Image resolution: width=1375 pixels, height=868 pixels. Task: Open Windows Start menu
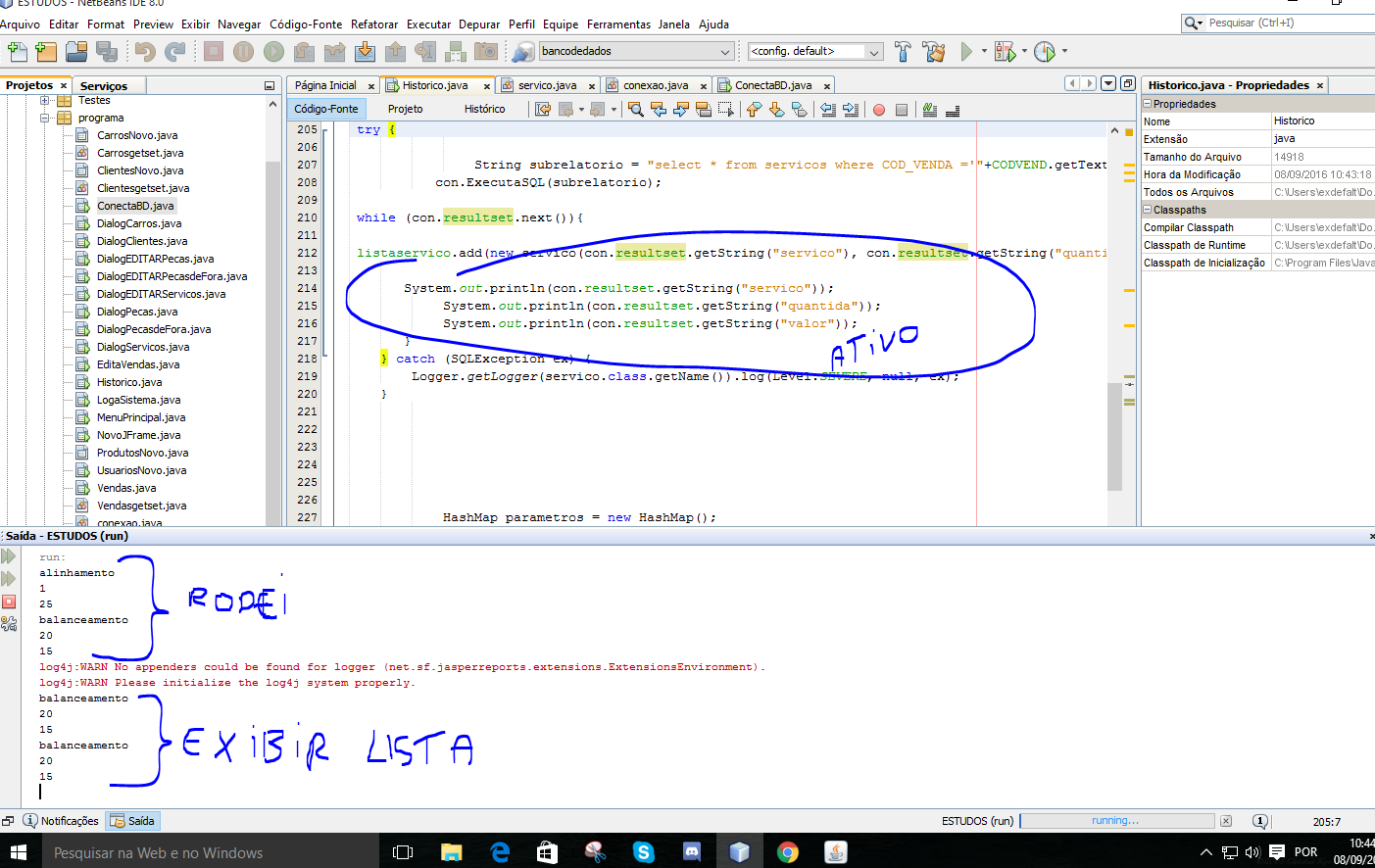(x=19, y=852)
